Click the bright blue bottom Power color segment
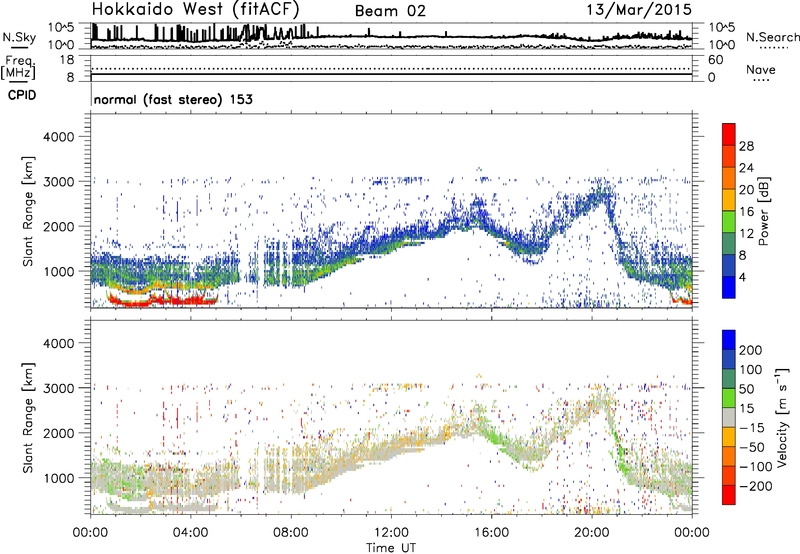Image resolution: width=800 pixels, height=554 pixels. pos(729,288)
